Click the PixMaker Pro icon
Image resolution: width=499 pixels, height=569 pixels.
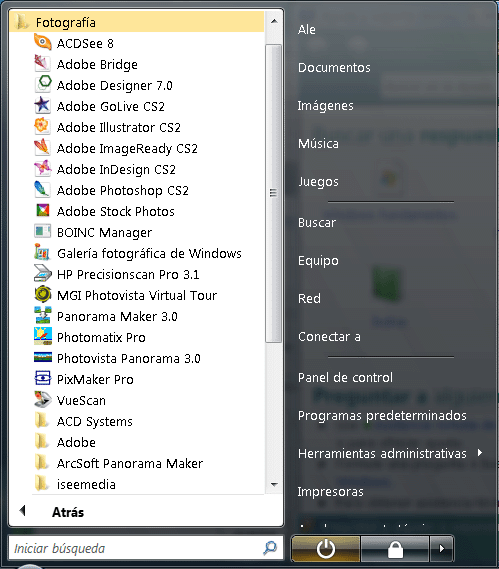click(x=42, y=379)
